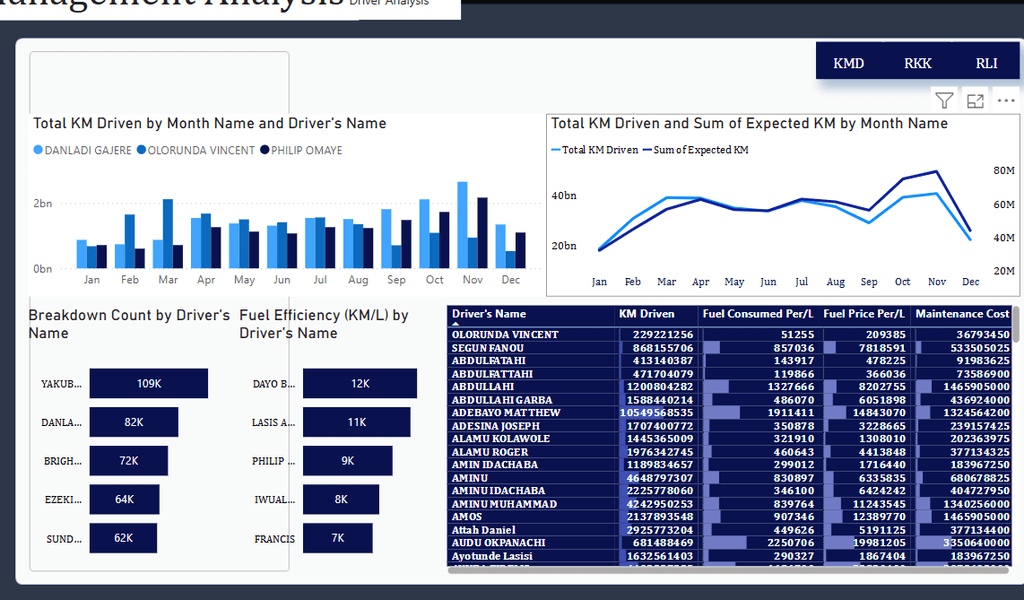
Task: Click Attah Daniel driver name cell
Action: [x=483, y=530]
